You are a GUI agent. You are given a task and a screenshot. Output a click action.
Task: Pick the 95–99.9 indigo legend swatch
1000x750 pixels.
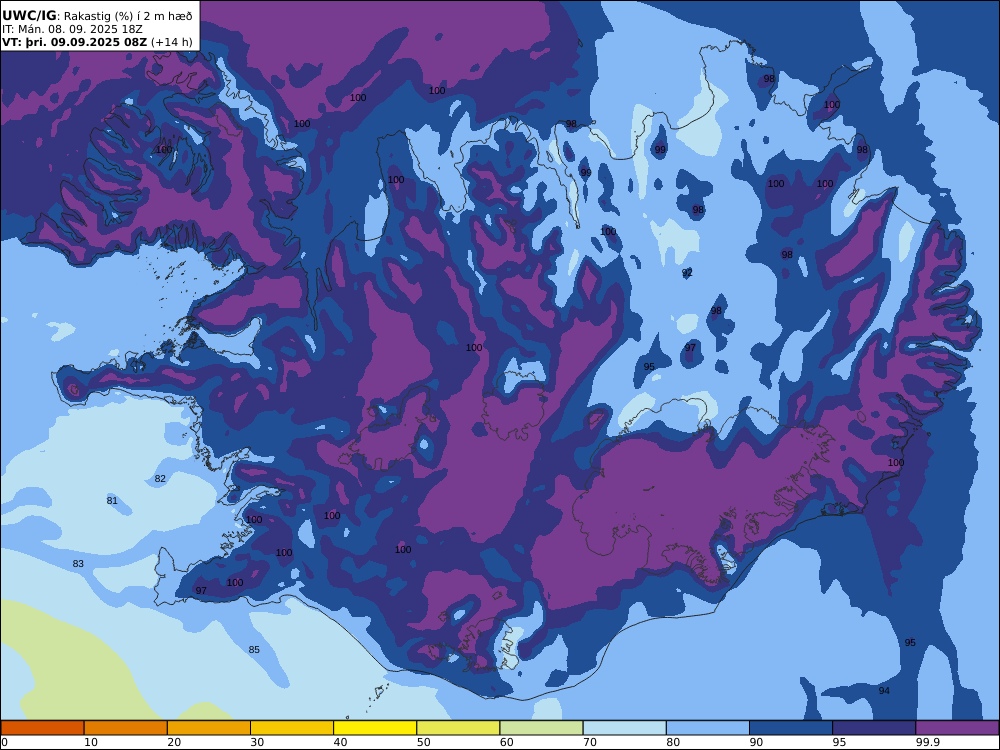click(874, 728)
